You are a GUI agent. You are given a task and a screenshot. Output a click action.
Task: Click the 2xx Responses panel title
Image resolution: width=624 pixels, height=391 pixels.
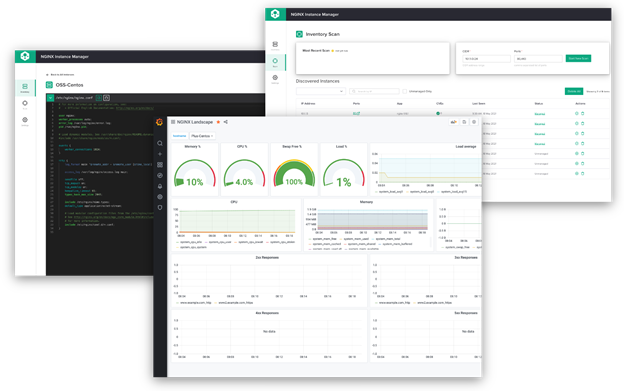click(x=267, y=258)
